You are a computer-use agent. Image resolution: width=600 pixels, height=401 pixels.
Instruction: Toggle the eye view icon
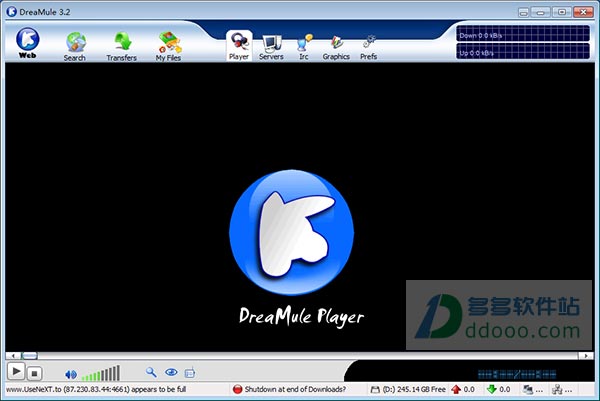pyautogui.click(x=171, y=372)
